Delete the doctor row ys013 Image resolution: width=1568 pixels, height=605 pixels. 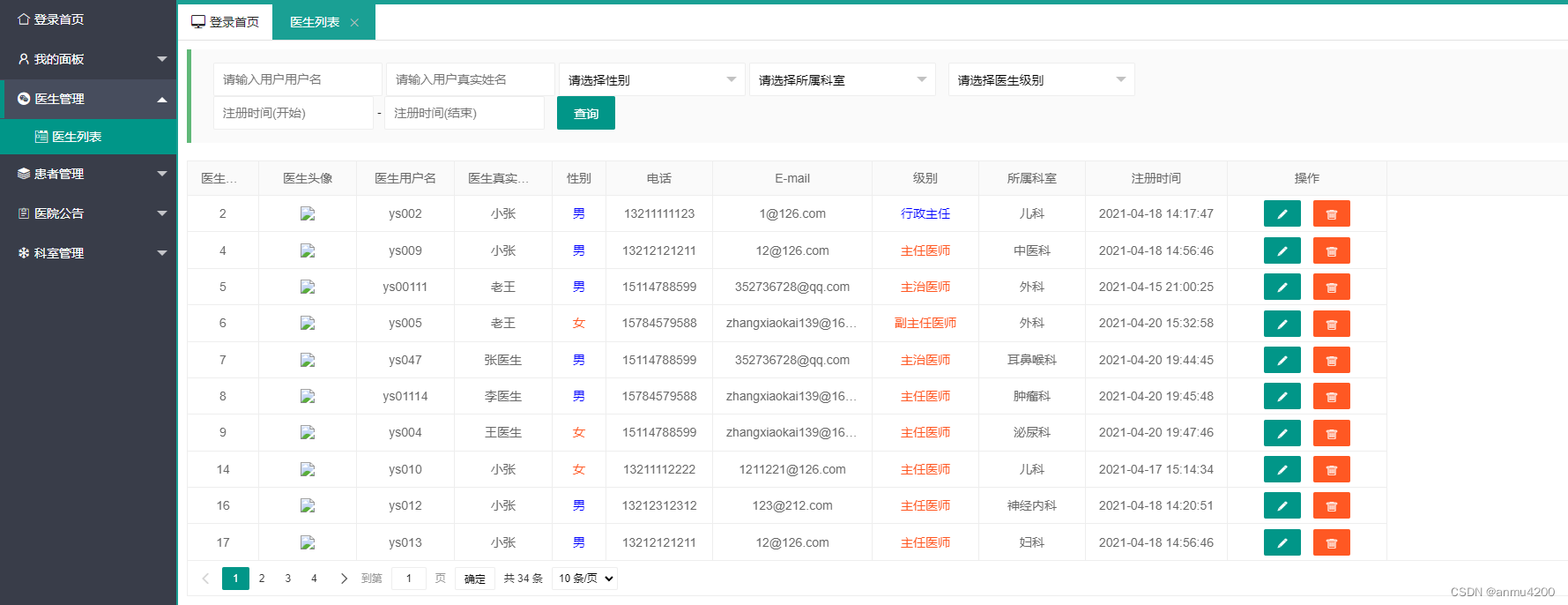click(x=1331, y=542)
